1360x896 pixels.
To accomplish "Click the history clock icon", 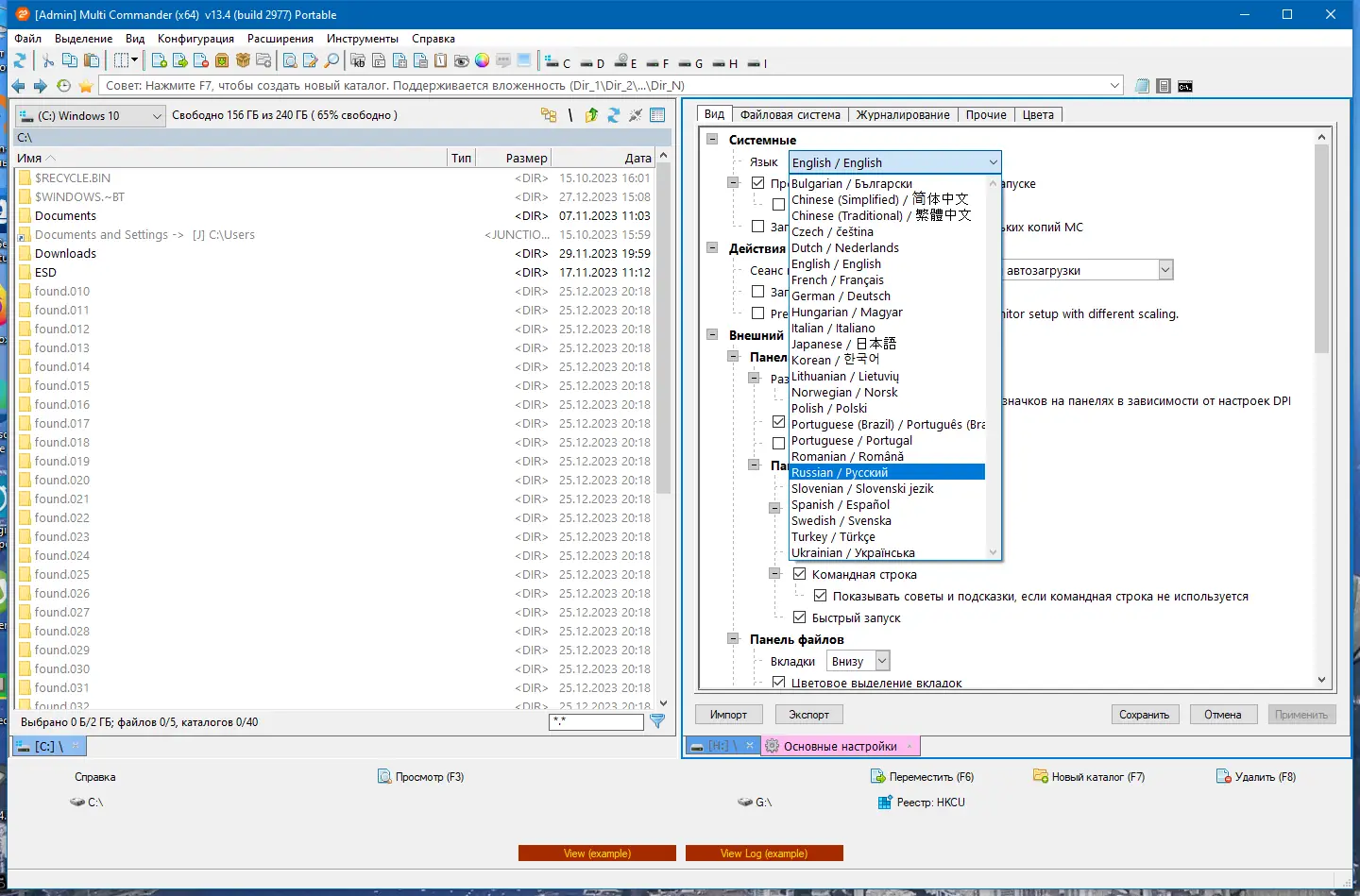I will (63, 86).
